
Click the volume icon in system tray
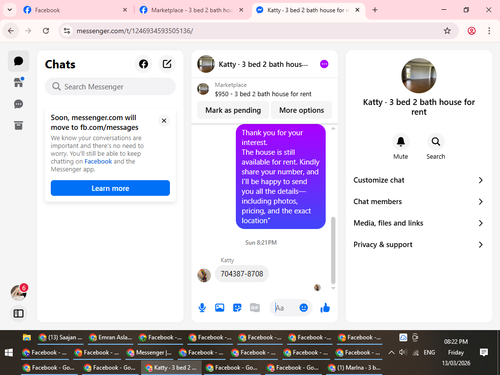click(x=403, y=352)
